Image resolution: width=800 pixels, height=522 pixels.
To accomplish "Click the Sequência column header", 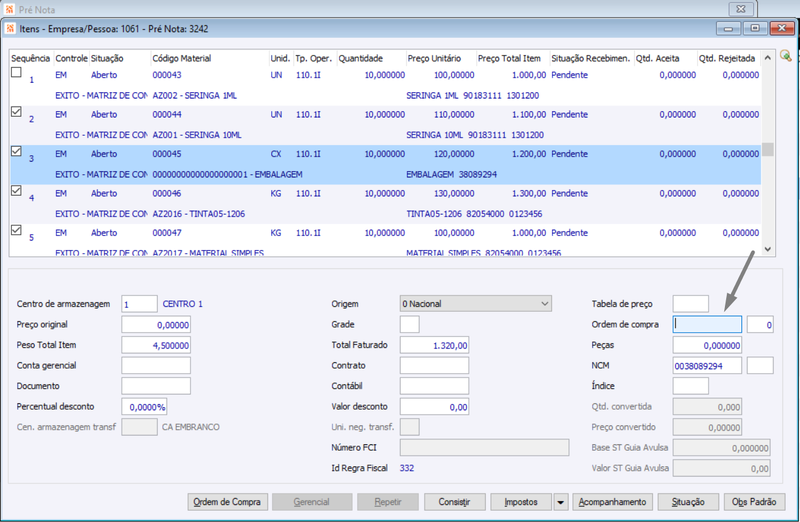I will pos(31,58).
